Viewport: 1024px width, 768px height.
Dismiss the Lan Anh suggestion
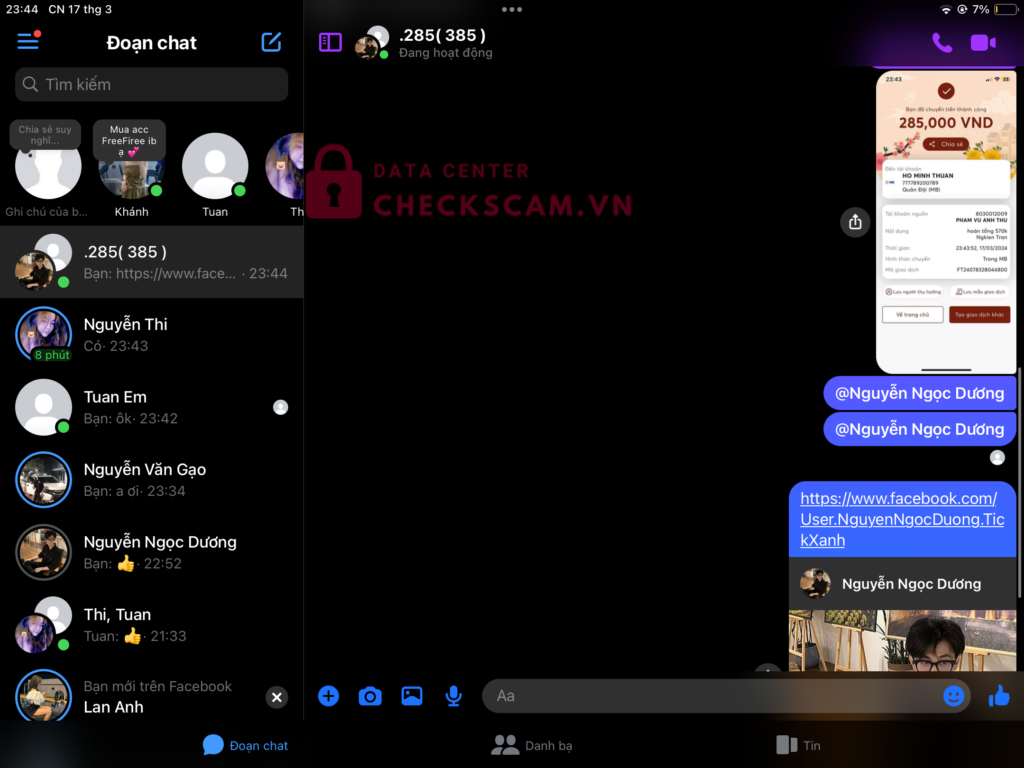click(277, 697)
